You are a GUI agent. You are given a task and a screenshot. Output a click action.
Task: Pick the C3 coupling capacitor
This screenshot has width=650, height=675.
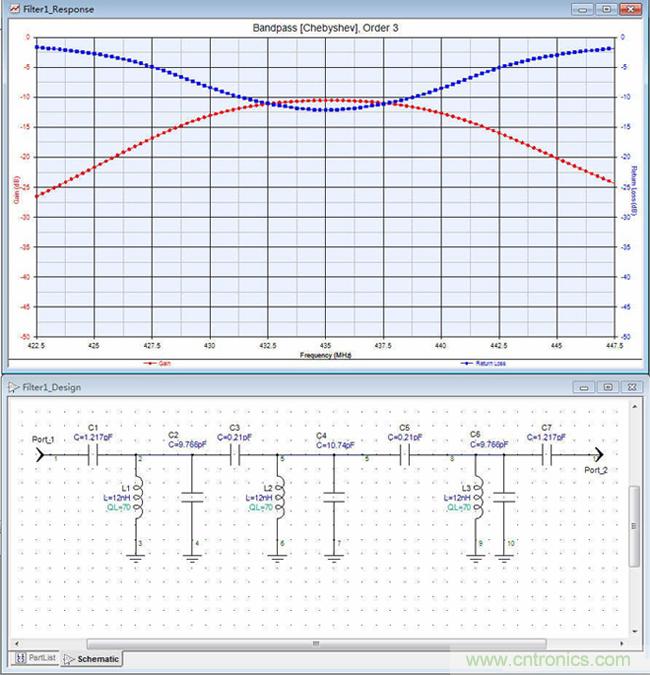point(235,455)
